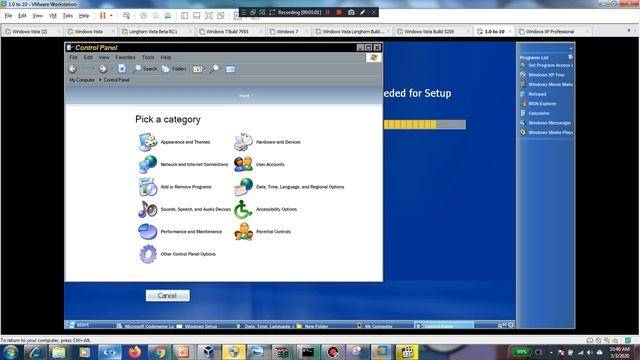Click VMware full screen icon
This screenshot has height=360, width=640.
coord(209,16)
